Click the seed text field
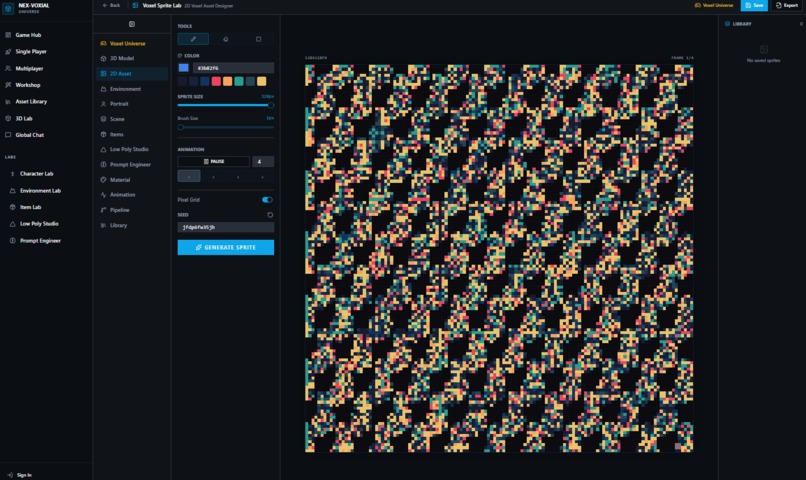 [x=226, y=227]
